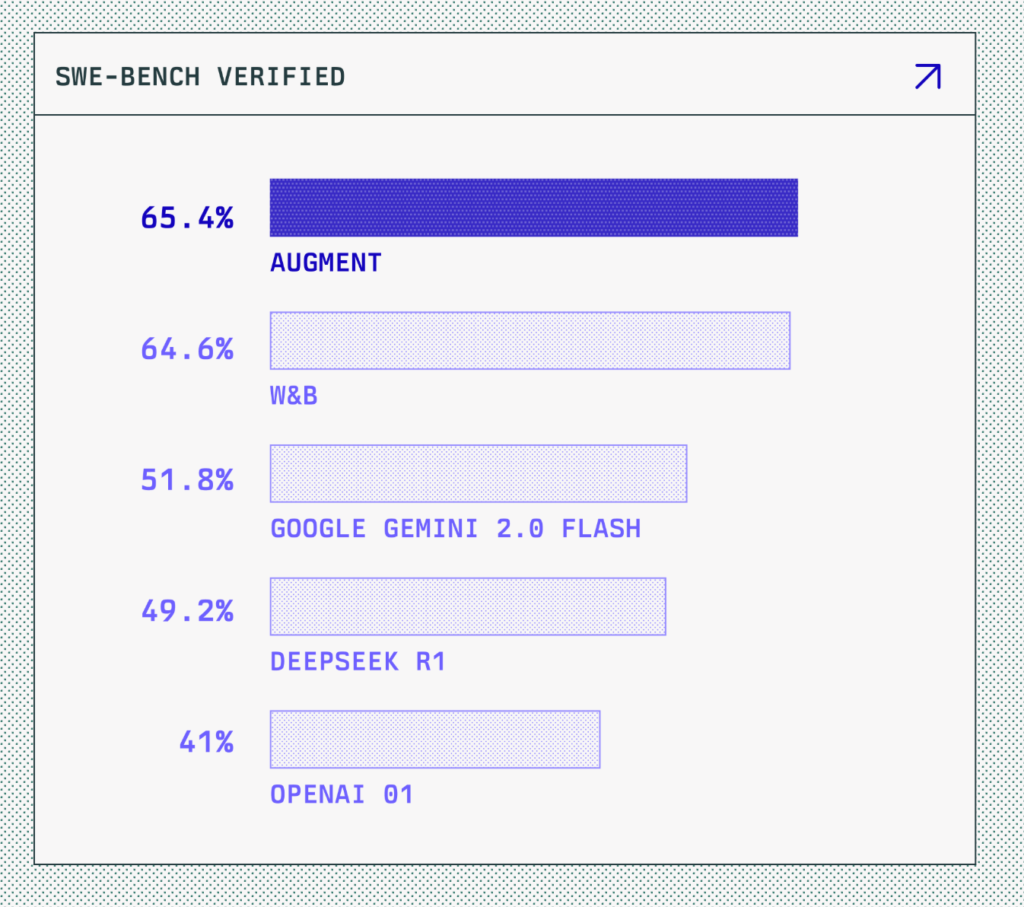Select the Google Gemini 2.0 Flash bar
This screenshot has width=1024, height=907.
[x=479, y=473]
